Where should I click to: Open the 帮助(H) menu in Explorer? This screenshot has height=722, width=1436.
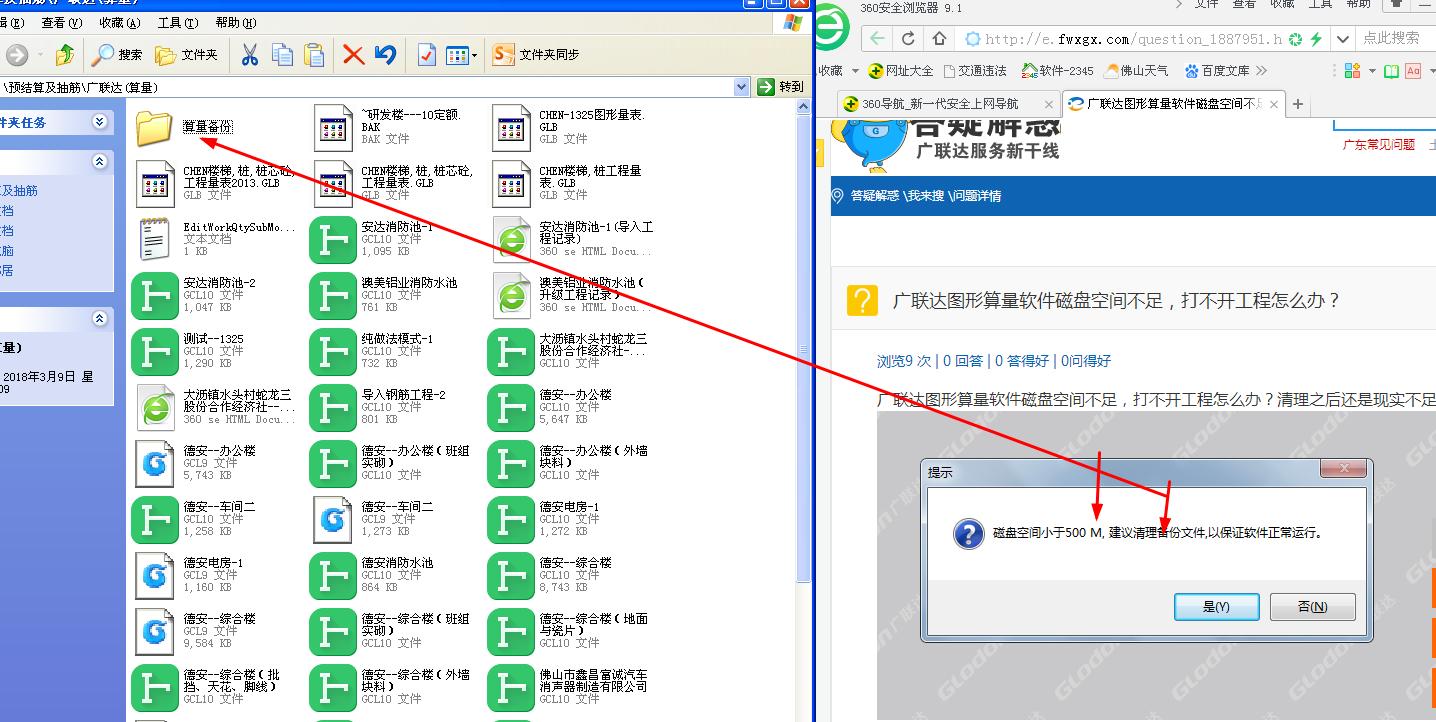tap(236, 22)
